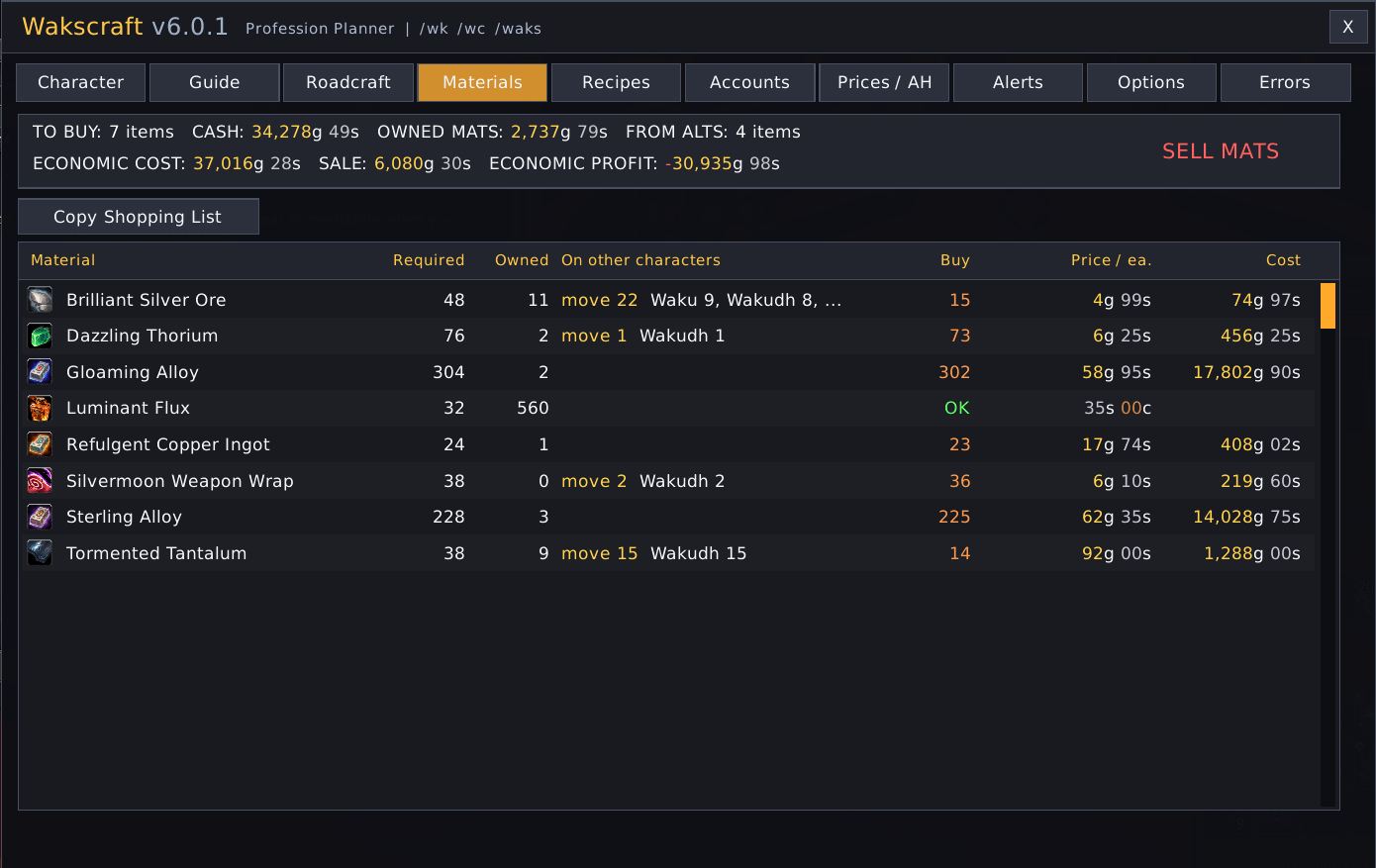Open the Alerts tab
This screenshot has height=868, width=1376.
[1018, 82]
